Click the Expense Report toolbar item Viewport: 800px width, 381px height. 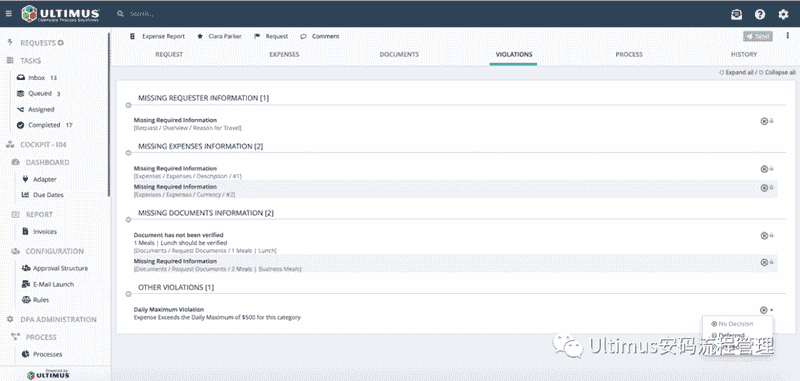pos(158,36)
